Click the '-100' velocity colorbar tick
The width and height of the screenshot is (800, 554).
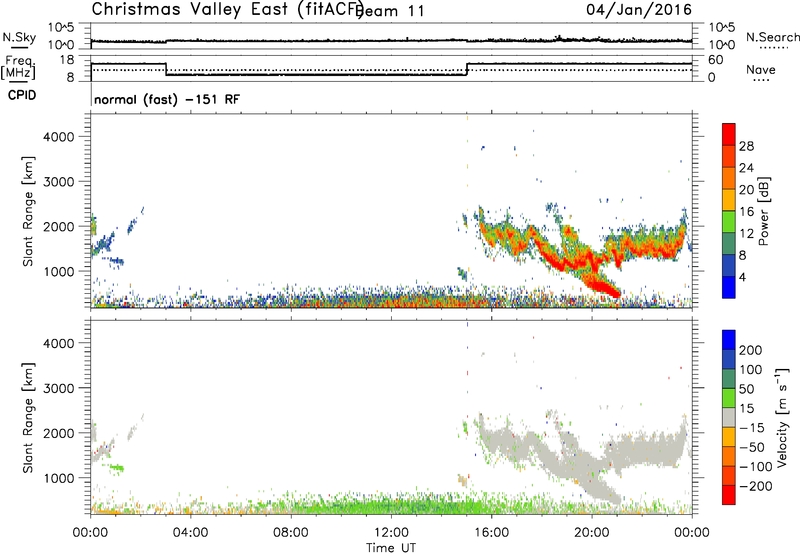click(x=756, y=467)
